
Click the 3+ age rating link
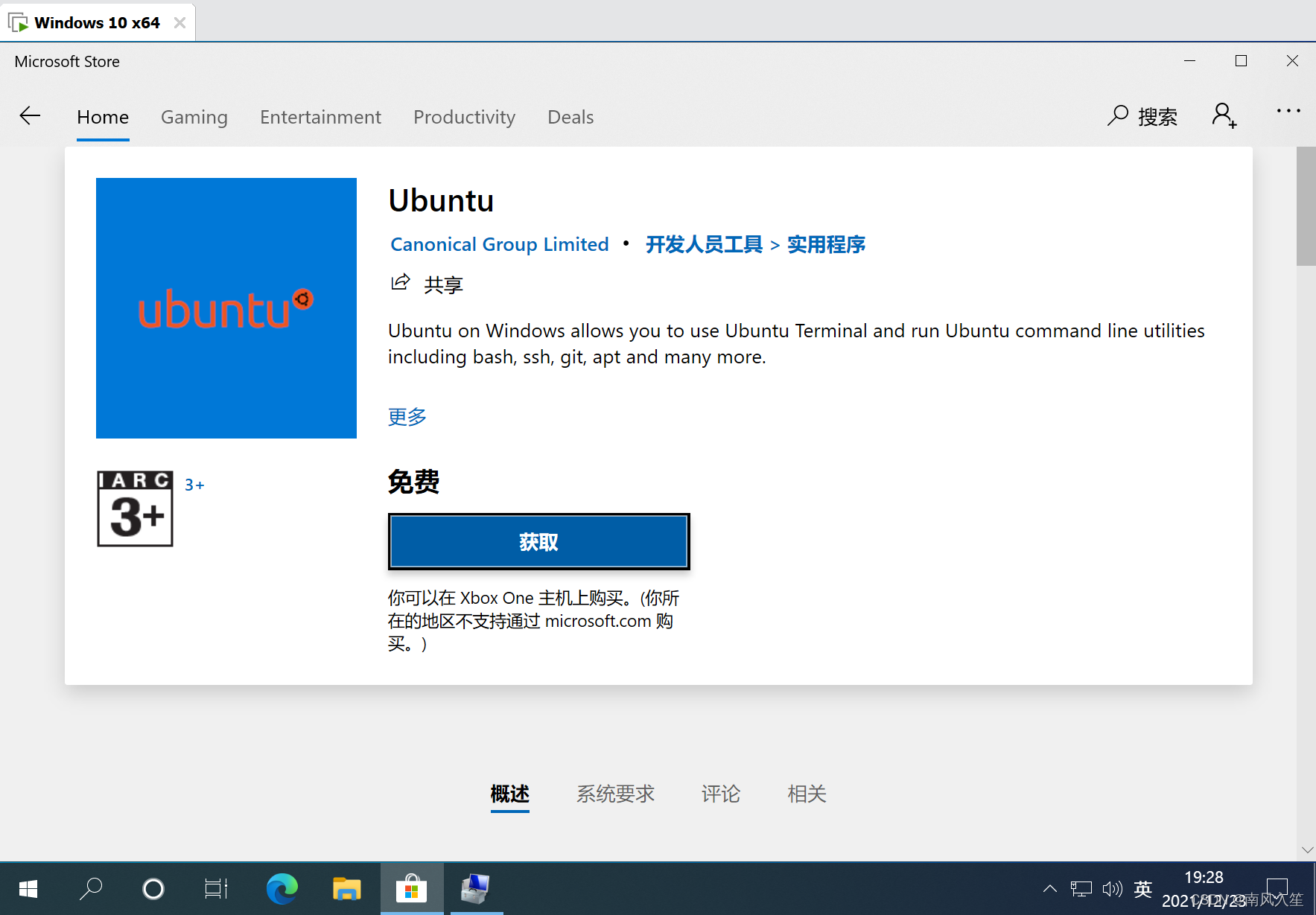(194, 485)
